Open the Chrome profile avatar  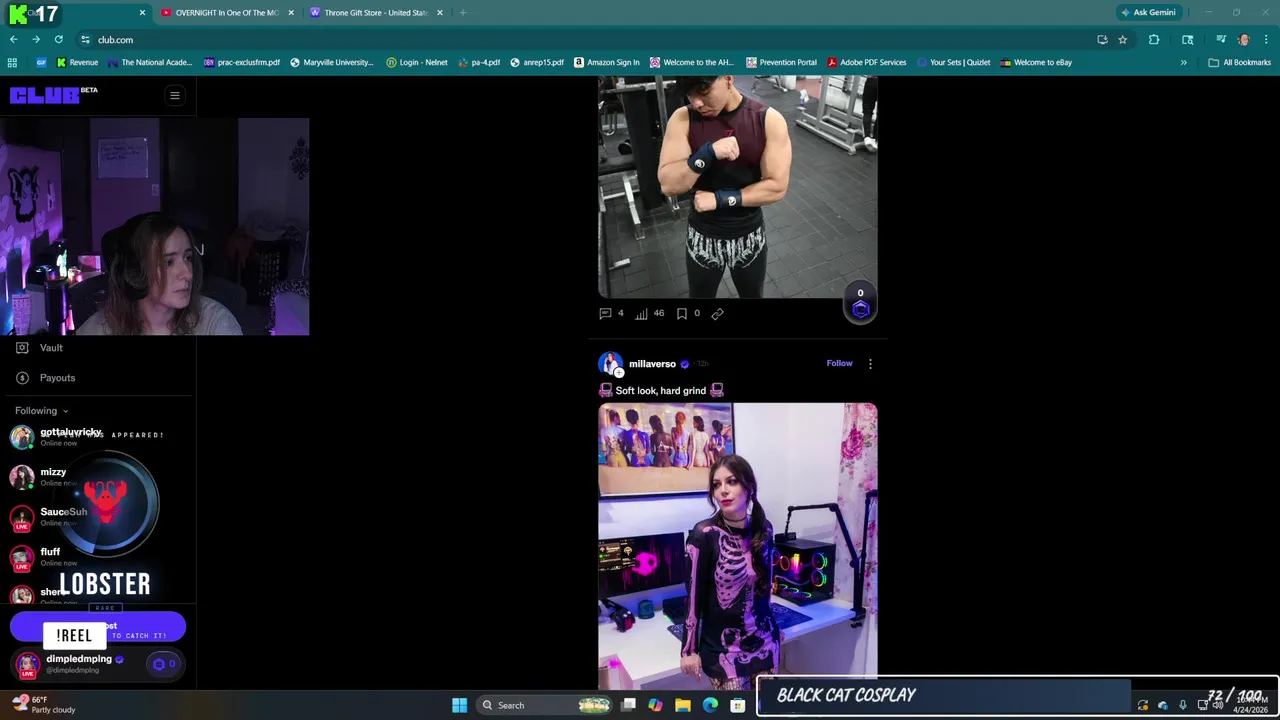pos(1244,40)
